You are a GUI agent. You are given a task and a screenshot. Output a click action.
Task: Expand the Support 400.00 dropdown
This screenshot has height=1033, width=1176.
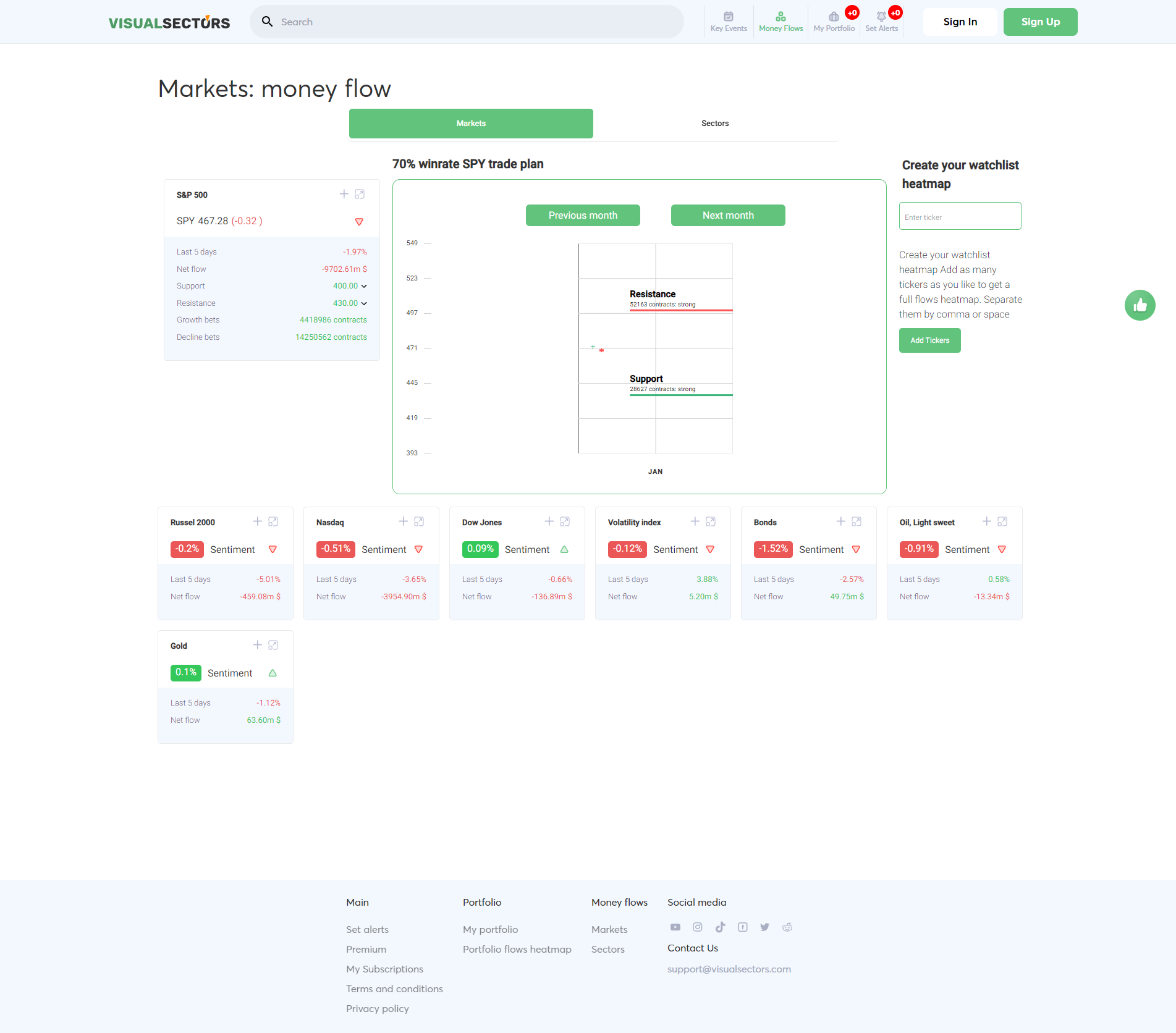(x=363, y=285)
